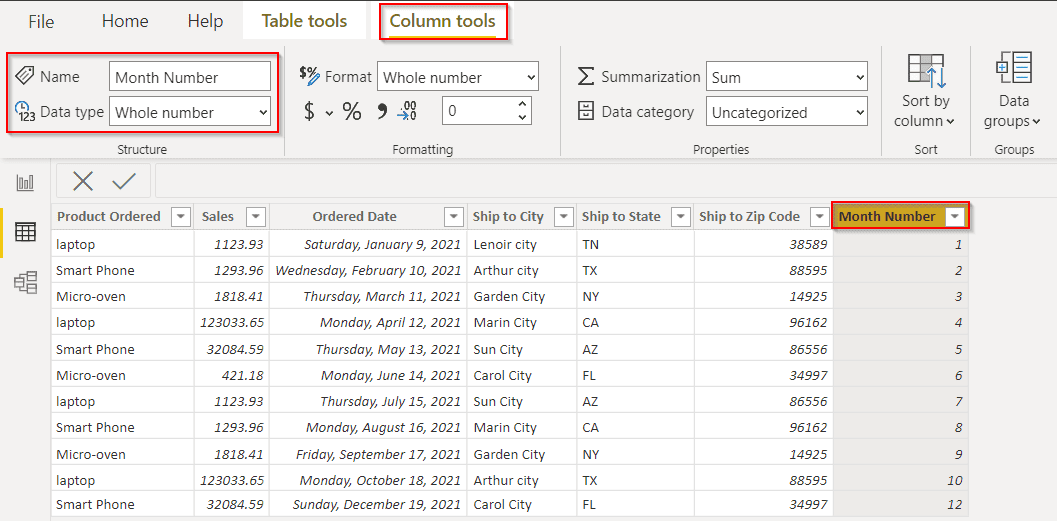Viewport: 1057px width, 521px height.
Task: Click the 'Sunday, December 19, 2021' cell
Action: pos(368,504)
